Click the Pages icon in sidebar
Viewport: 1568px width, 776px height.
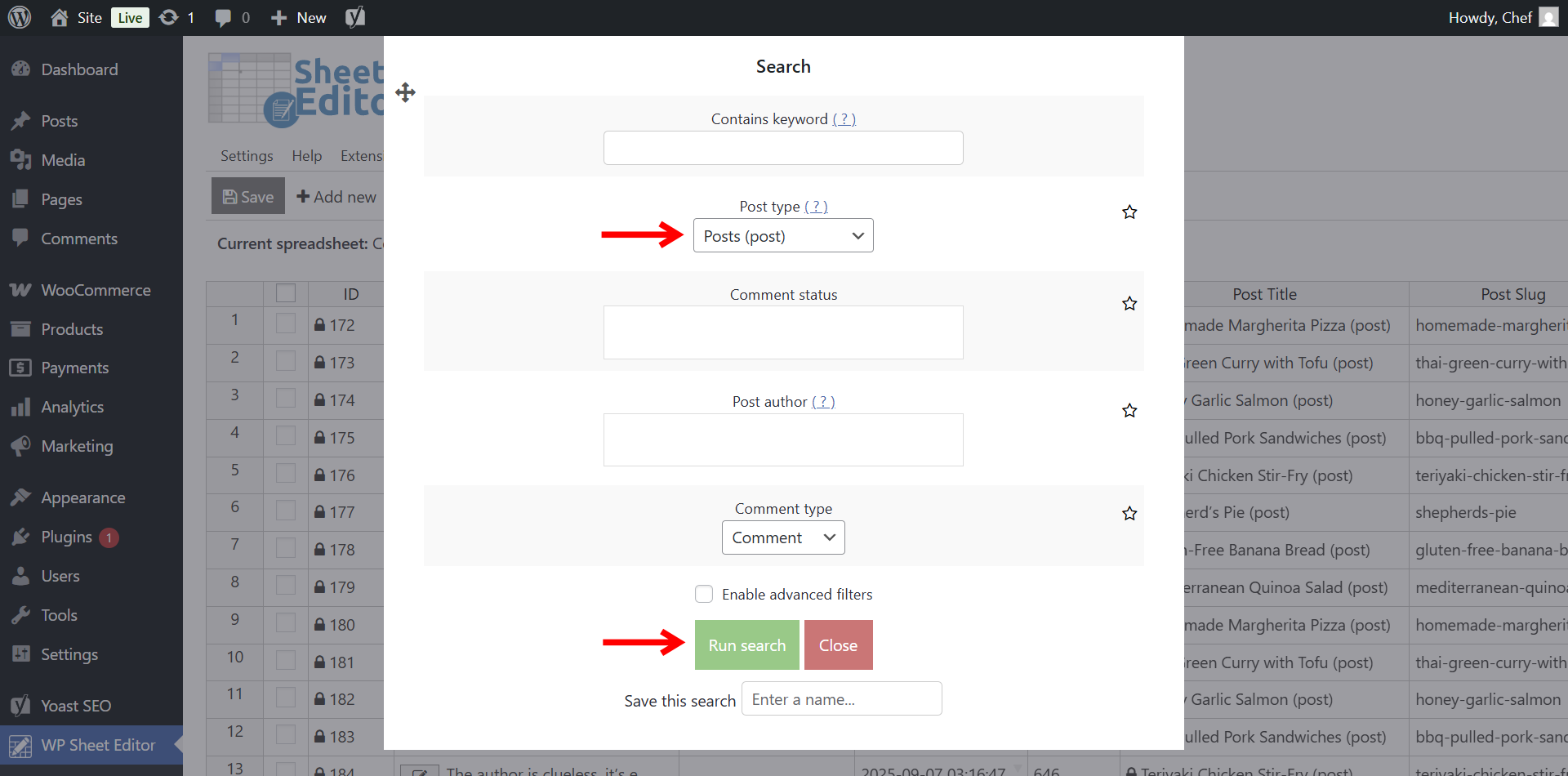[21, 199]
